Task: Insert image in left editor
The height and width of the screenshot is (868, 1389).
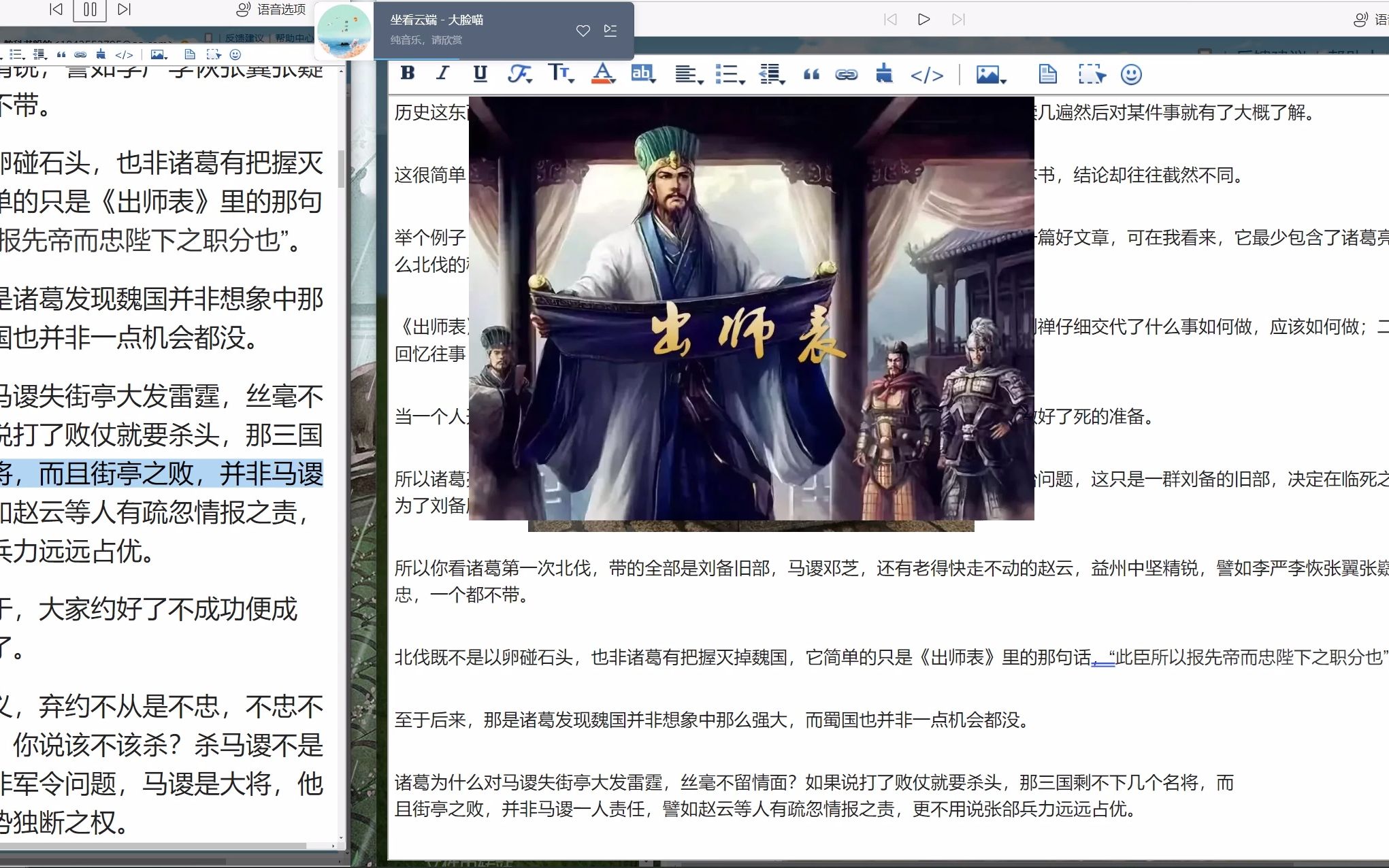Action: [159, 54]
